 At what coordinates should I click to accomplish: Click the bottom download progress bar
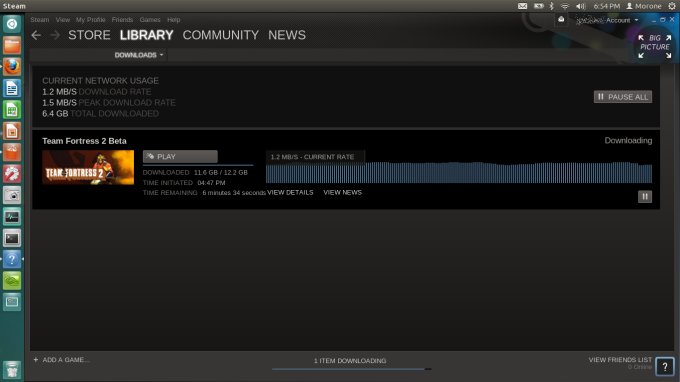[x=352, y=369]
